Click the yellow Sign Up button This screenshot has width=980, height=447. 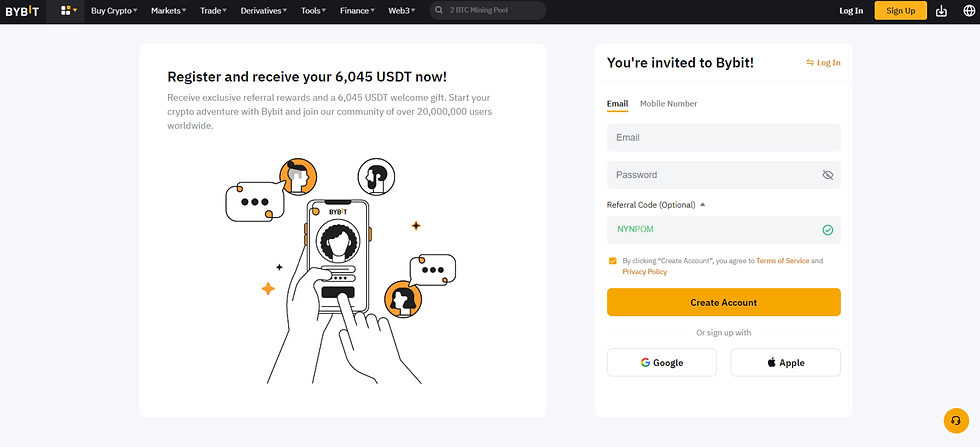pyautogui.click(x=900, y=11)
